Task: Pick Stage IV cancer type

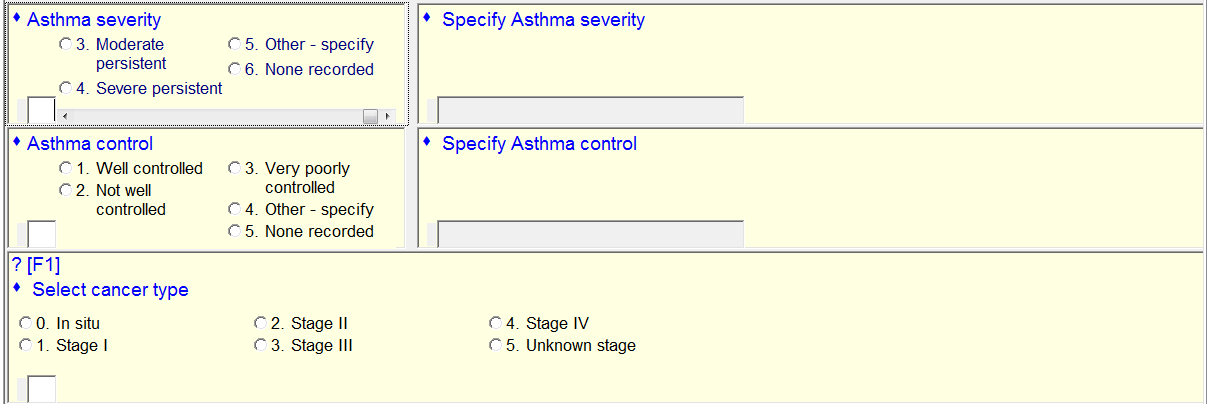Action: point(495,324)
